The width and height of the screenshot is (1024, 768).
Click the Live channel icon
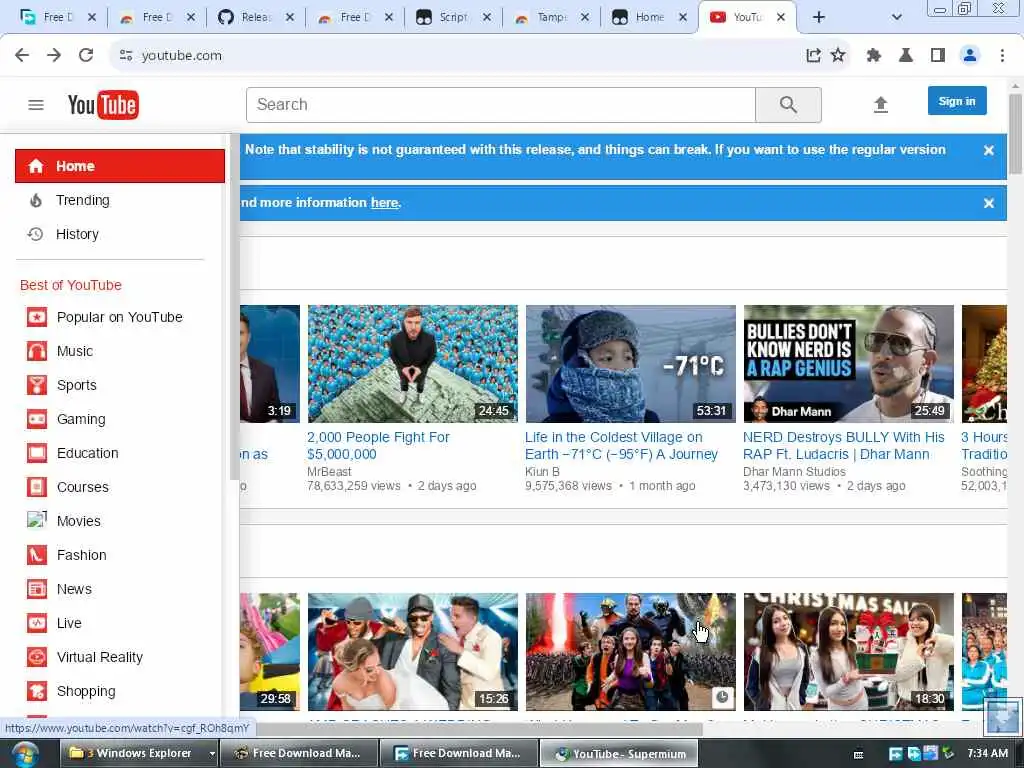[37, 623]
